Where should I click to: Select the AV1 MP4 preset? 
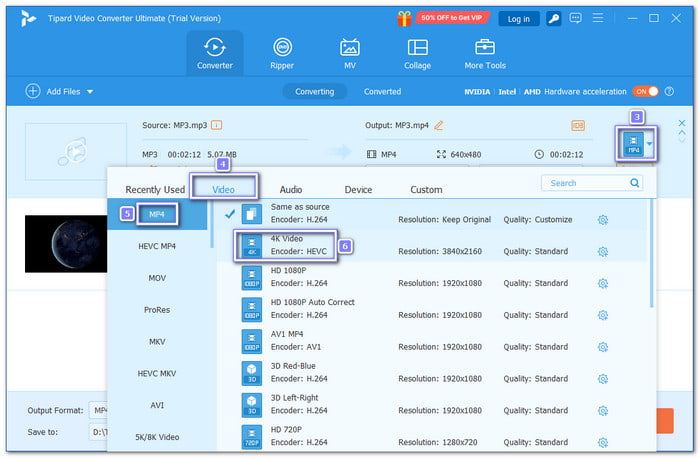click(x=431, y=341)
